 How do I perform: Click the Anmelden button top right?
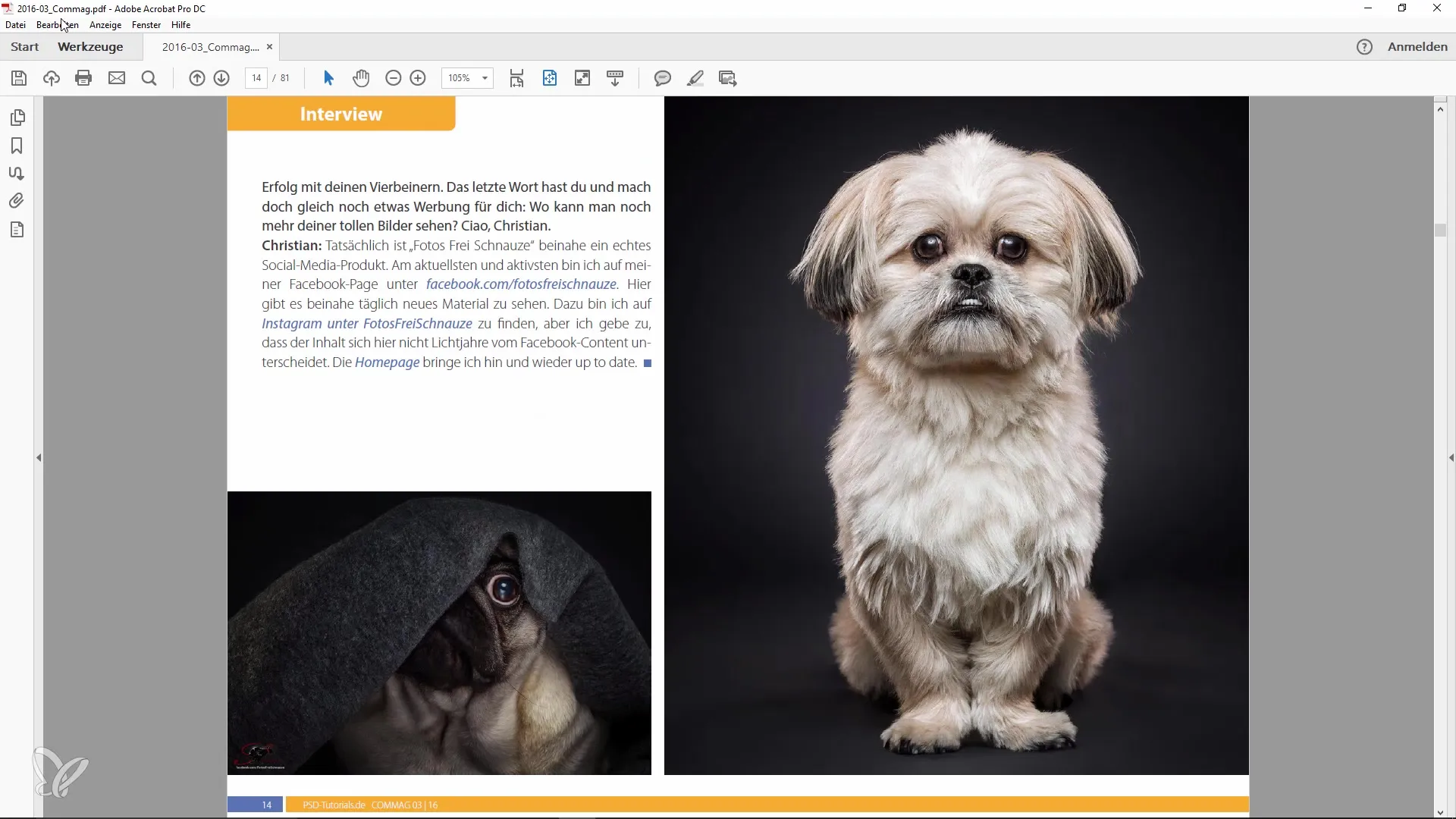point(1417,46)
